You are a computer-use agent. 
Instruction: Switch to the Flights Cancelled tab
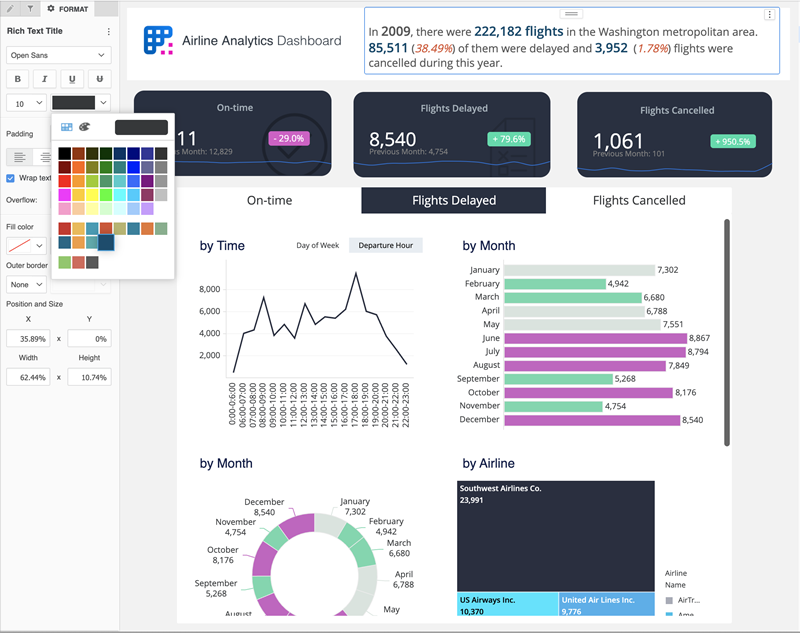(639, 200)
